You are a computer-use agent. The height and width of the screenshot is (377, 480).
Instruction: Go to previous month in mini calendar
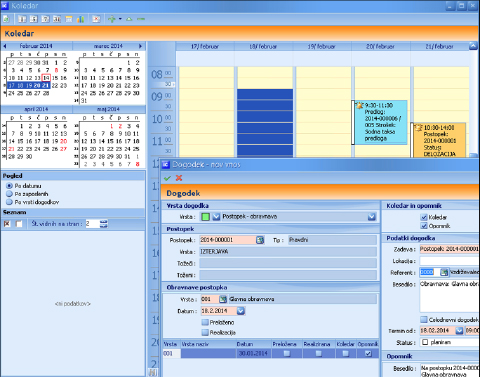tap(5, 46)
